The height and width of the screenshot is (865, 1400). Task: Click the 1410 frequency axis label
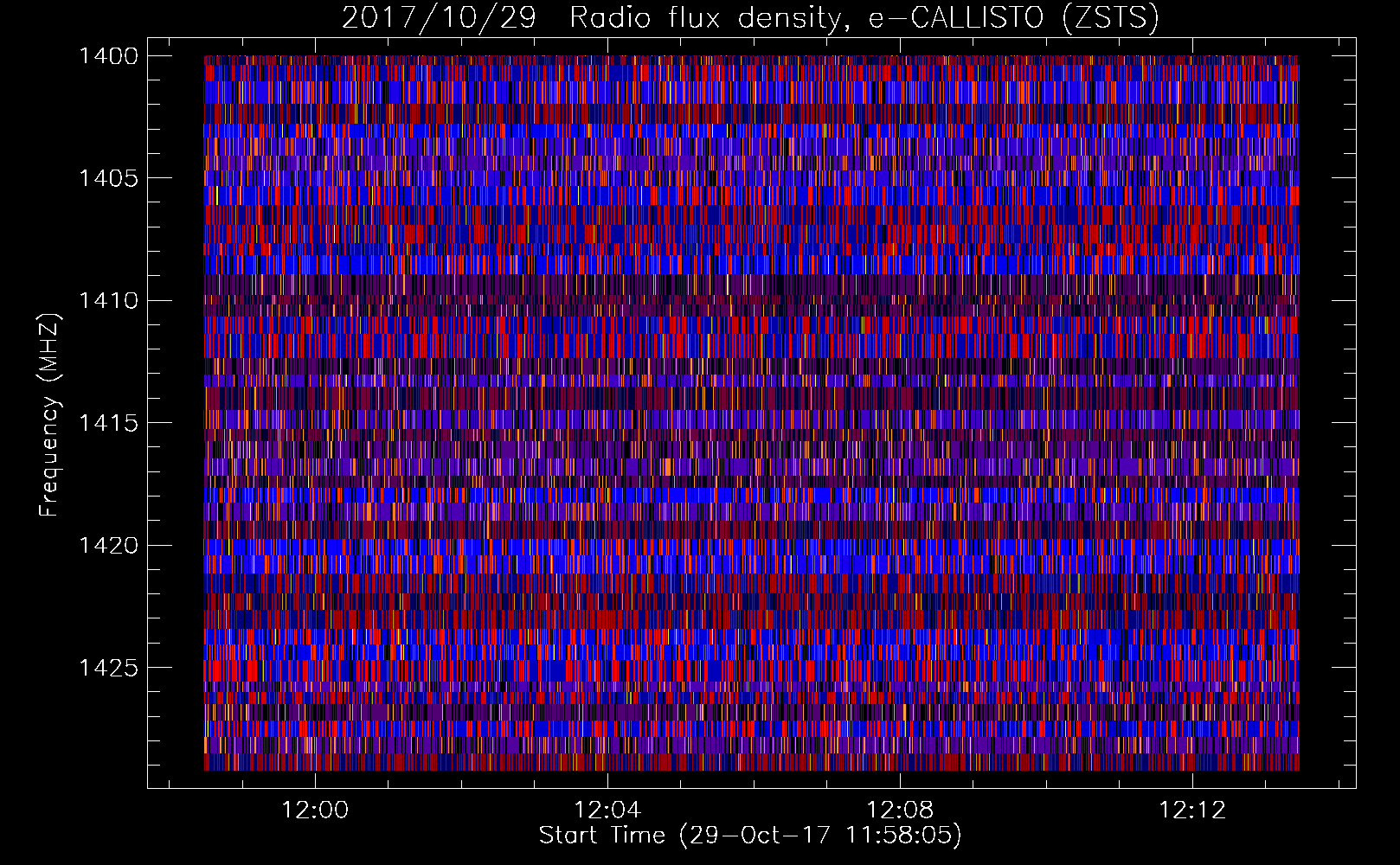108,300
